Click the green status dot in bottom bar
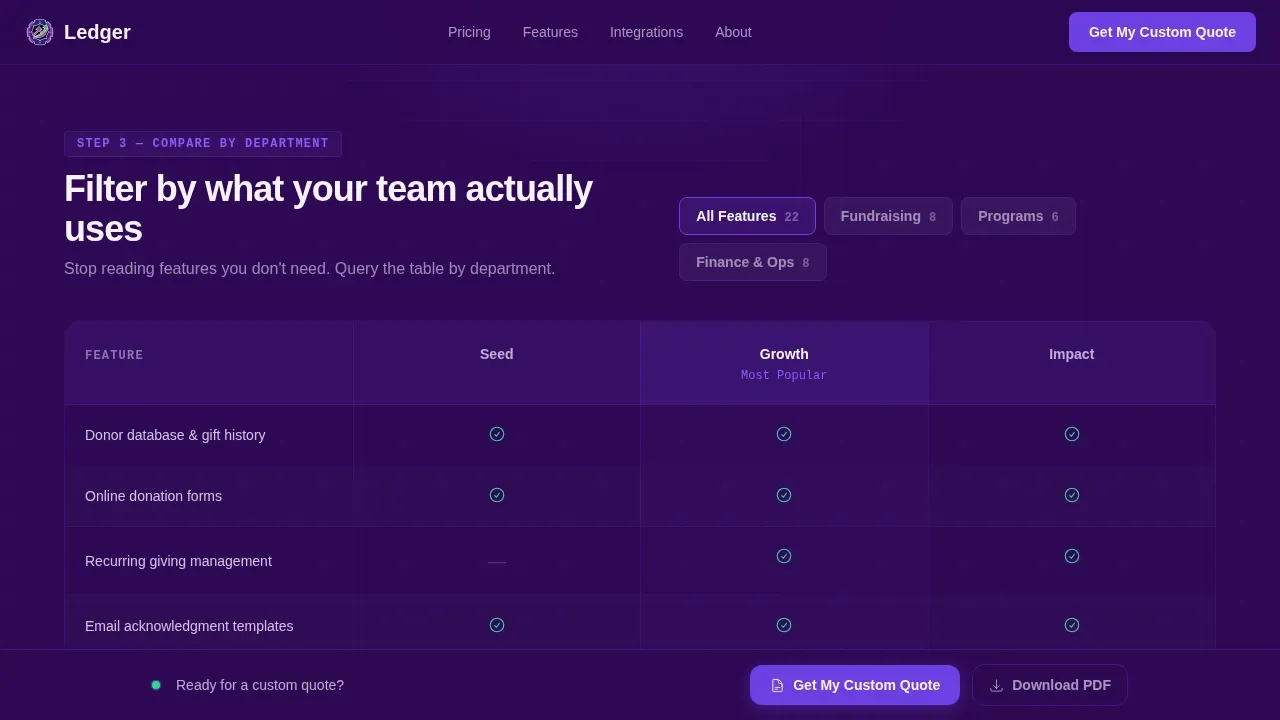This screenshot has width=1280, height=720. 156,685
